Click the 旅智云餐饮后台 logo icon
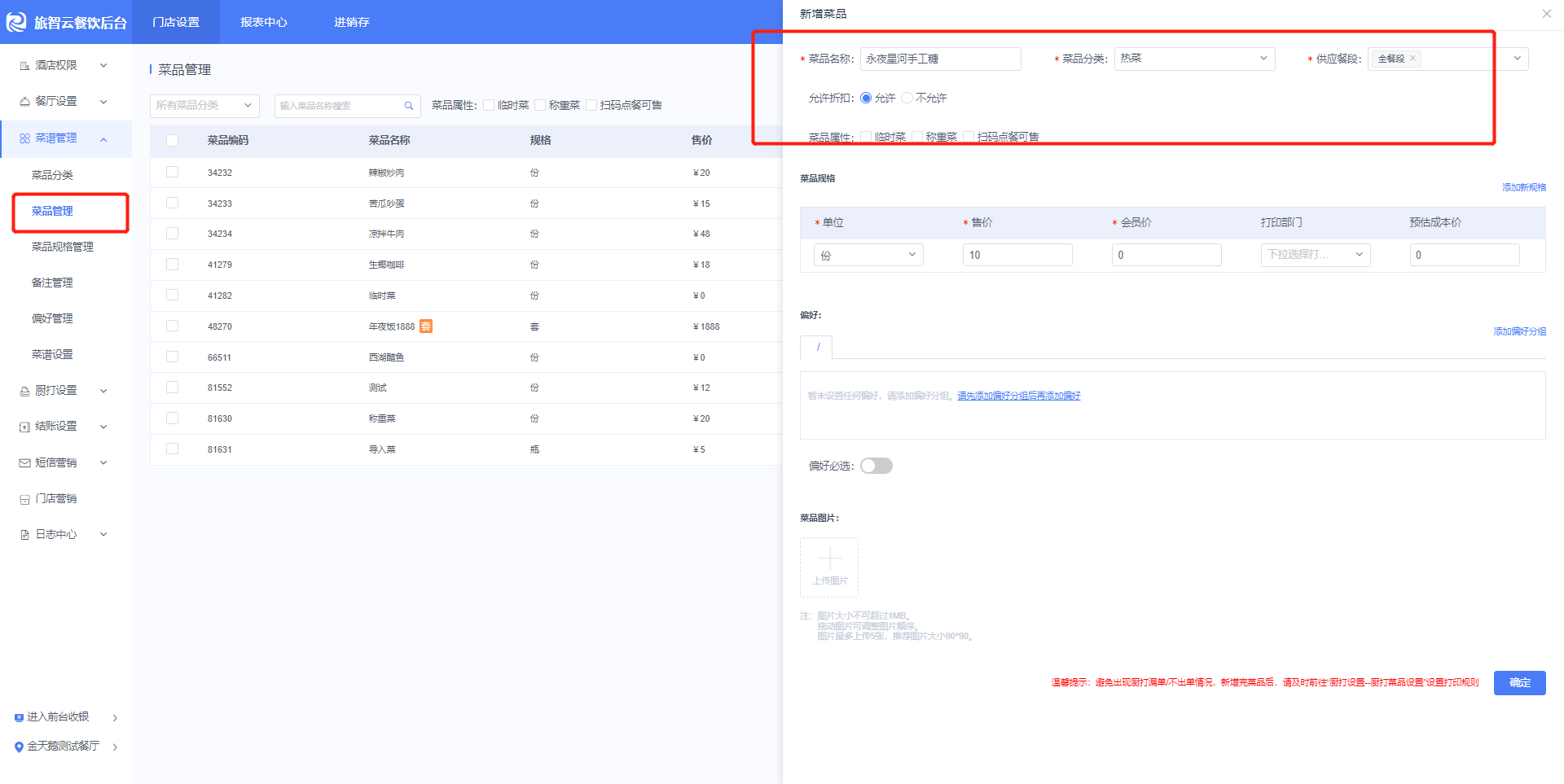 [16, 22]
